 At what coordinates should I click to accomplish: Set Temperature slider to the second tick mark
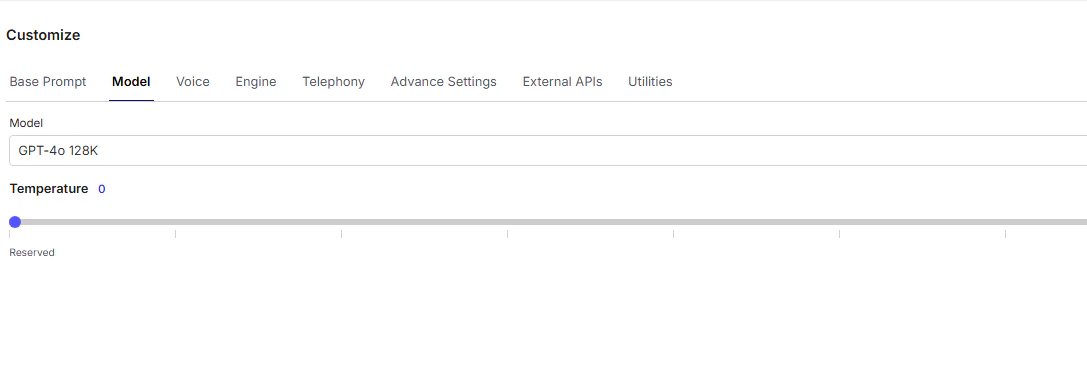[175, 222]
